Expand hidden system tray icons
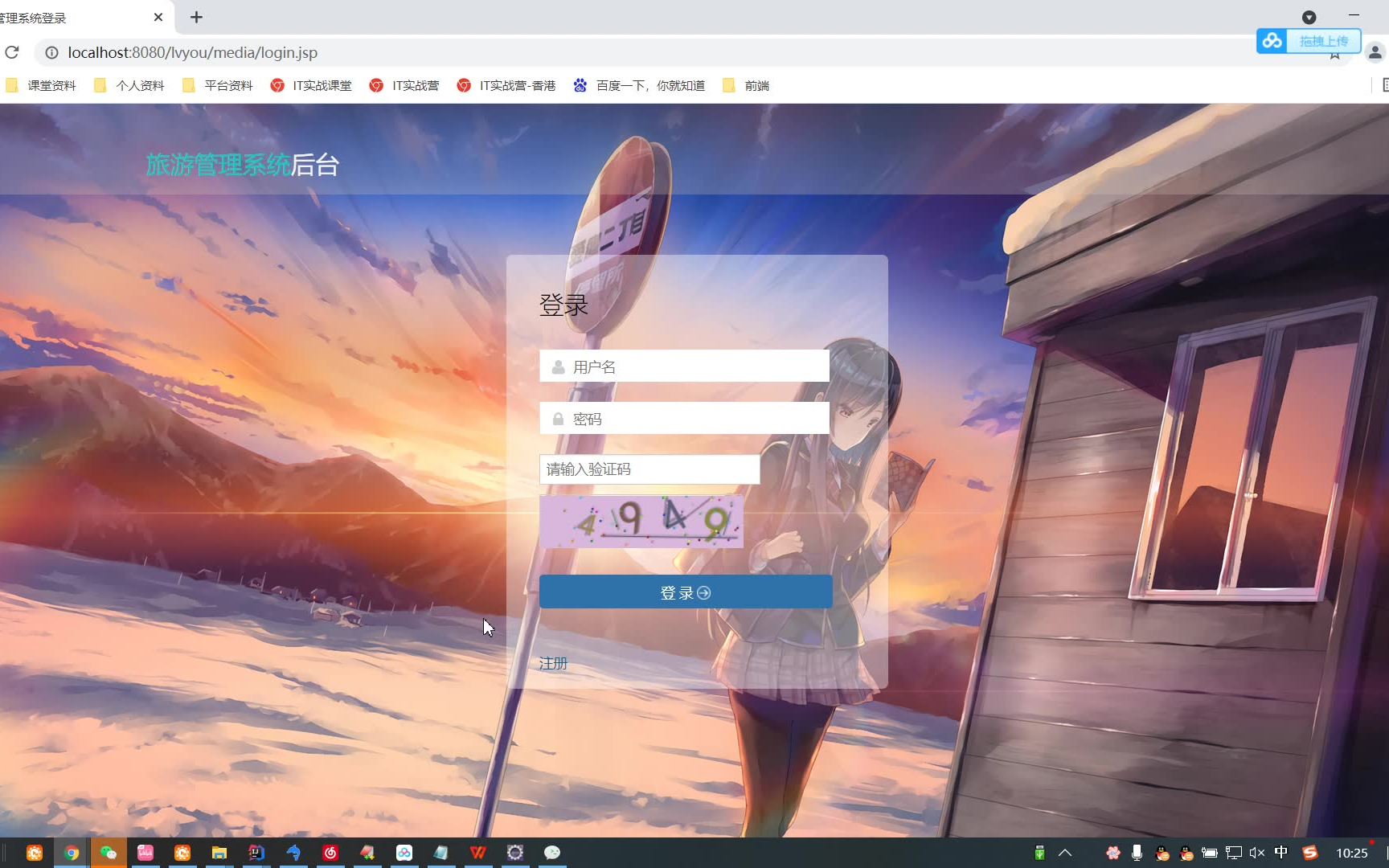 click(x=1065, y=853)
